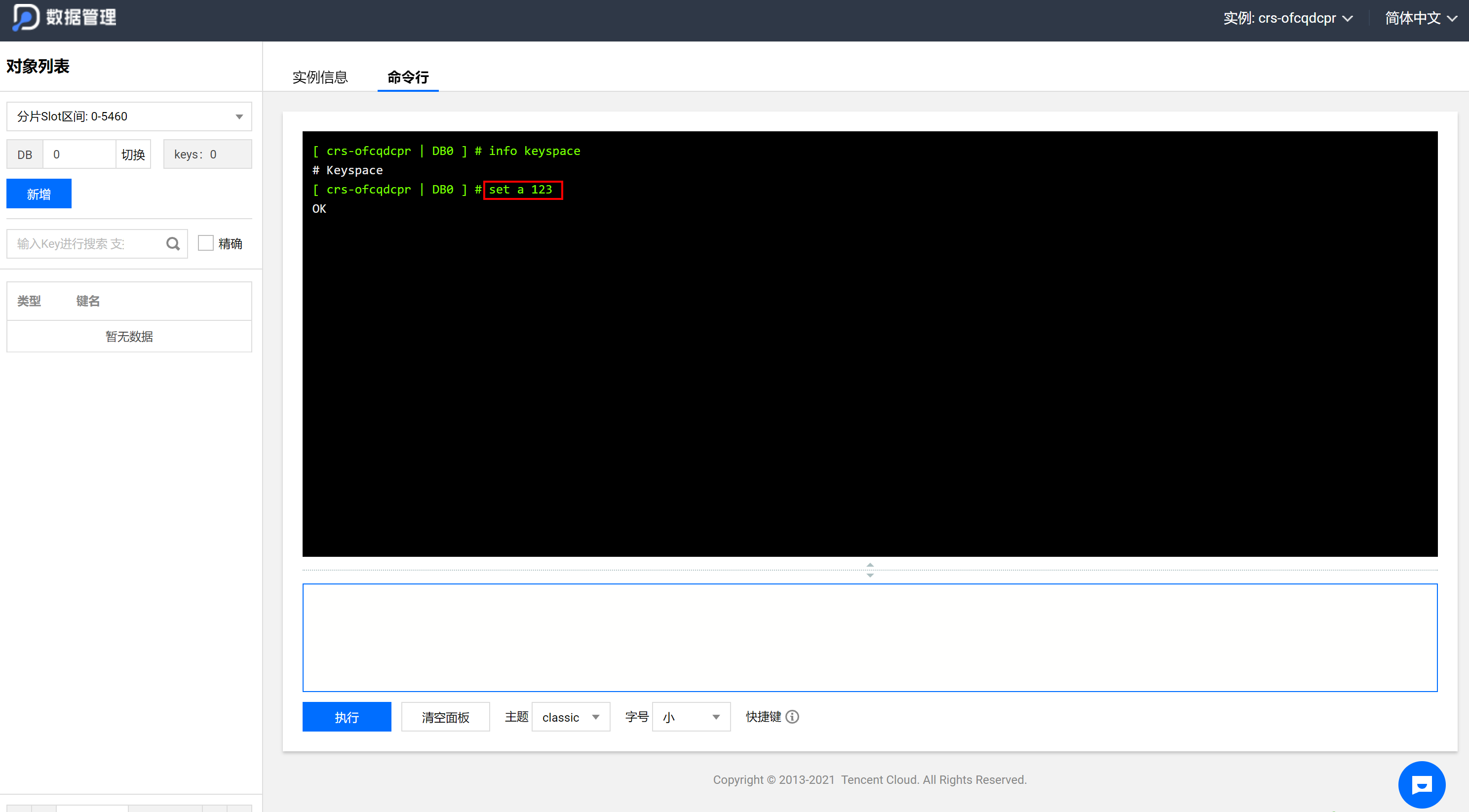Expand the 分片Slot区间 0-5460 selector

128,117
